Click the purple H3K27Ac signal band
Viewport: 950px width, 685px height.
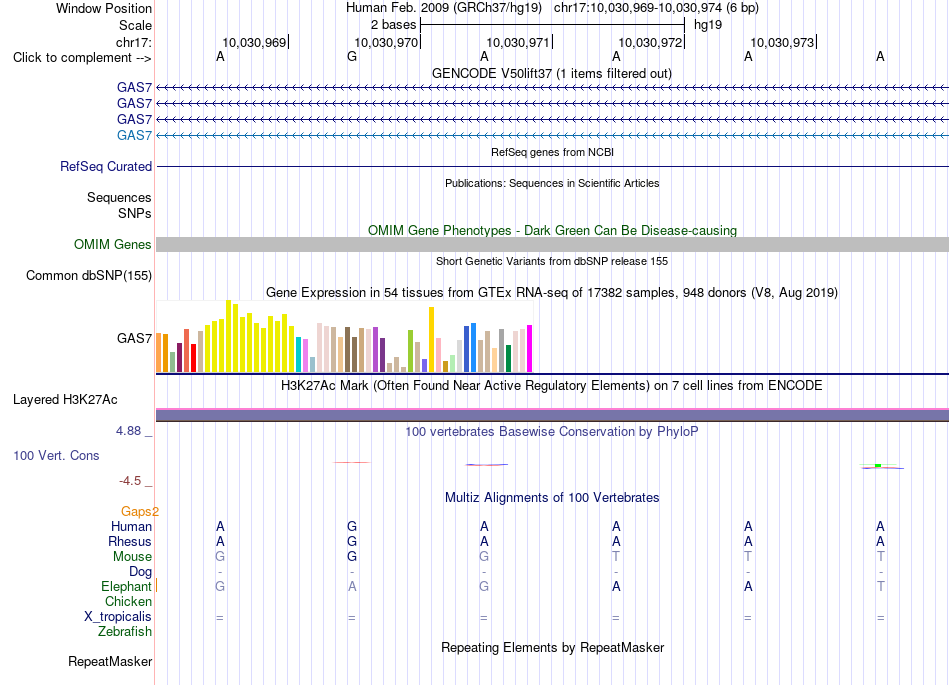tap(552, 415)
